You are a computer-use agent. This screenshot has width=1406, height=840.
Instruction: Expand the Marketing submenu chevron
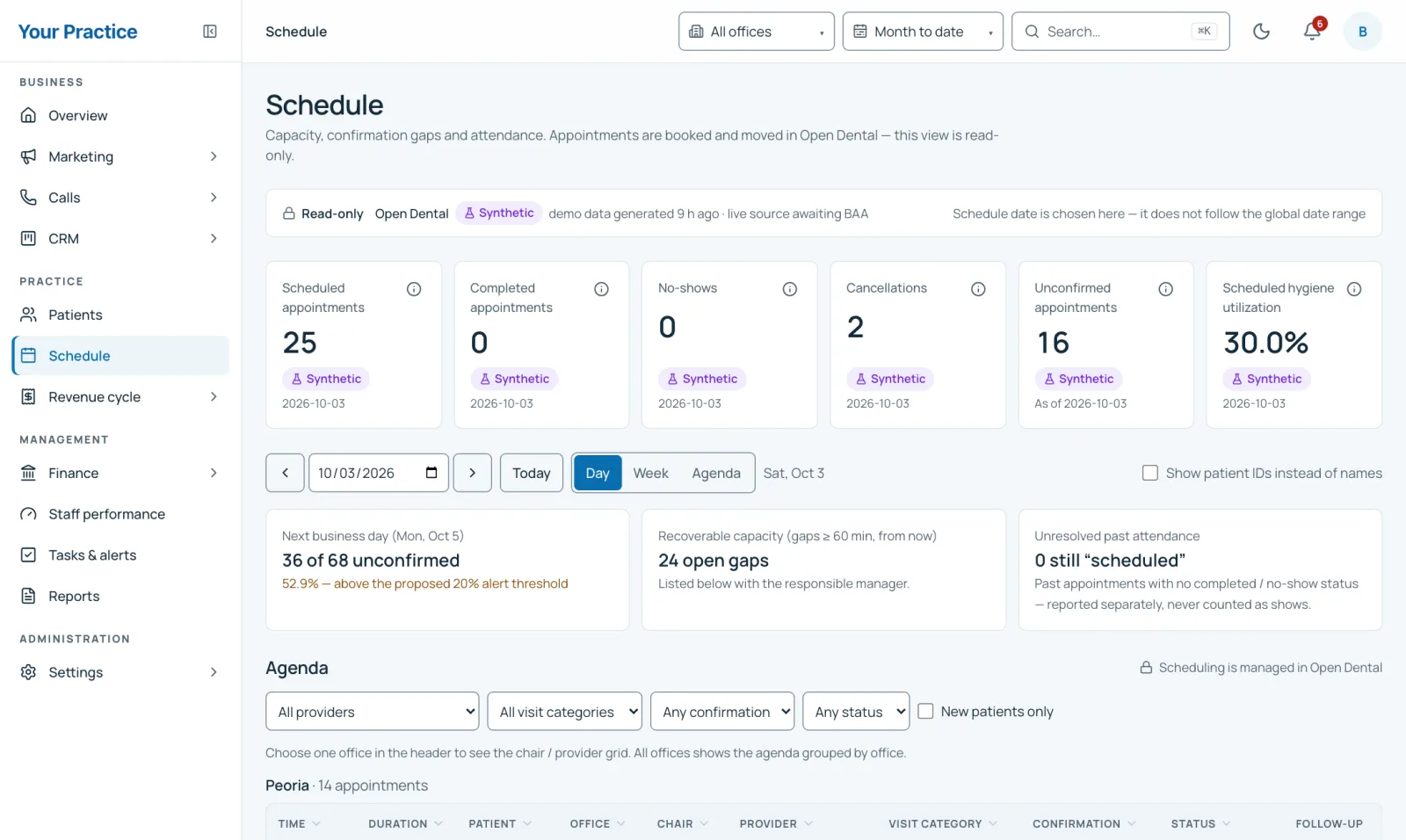coord(214,156)
